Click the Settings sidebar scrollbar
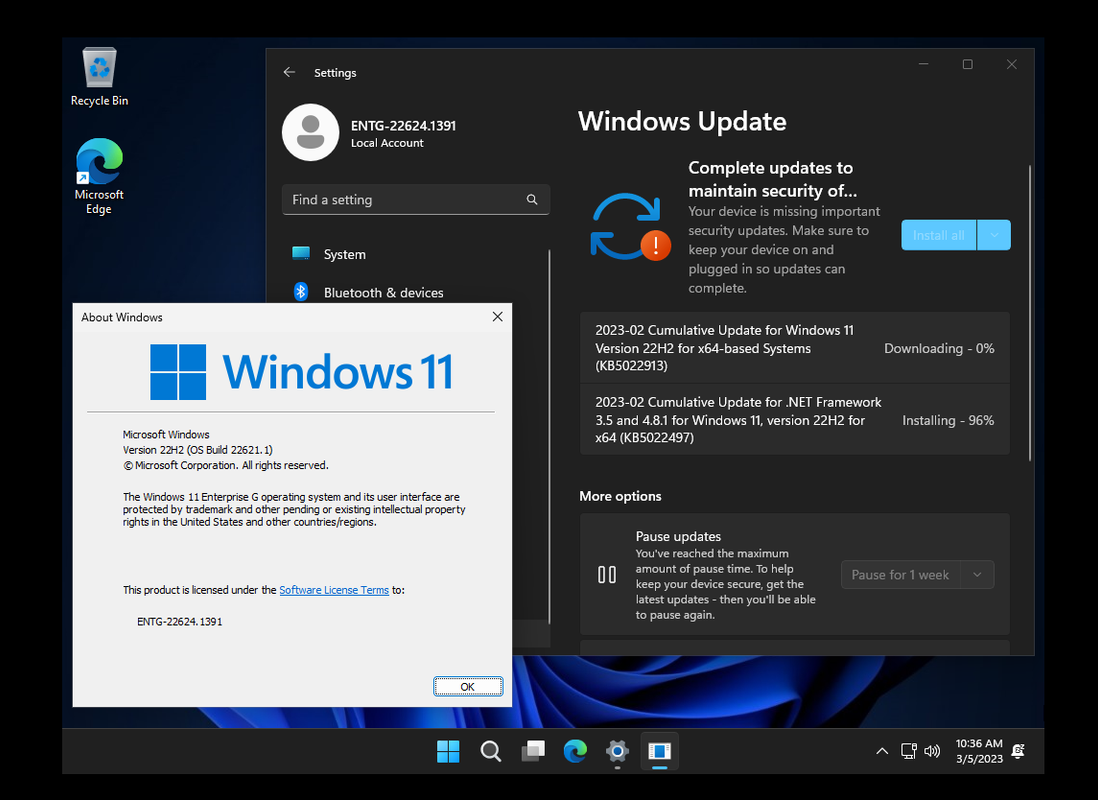 (x=549, y=436)
